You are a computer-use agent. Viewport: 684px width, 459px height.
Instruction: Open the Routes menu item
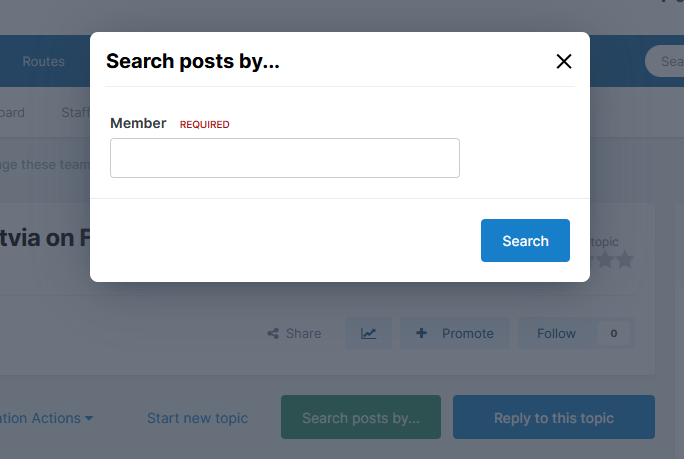coord(43,61)
